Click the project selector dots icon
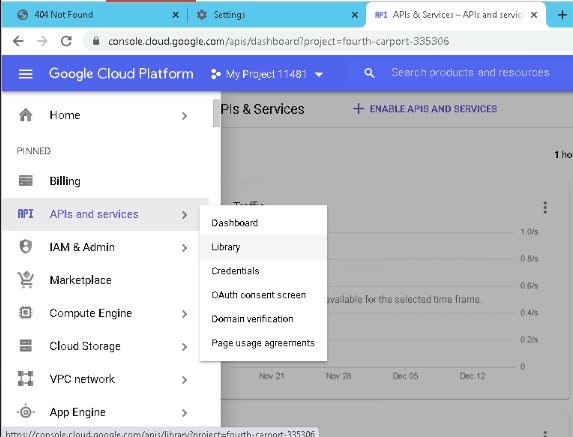 coord(216,74)
